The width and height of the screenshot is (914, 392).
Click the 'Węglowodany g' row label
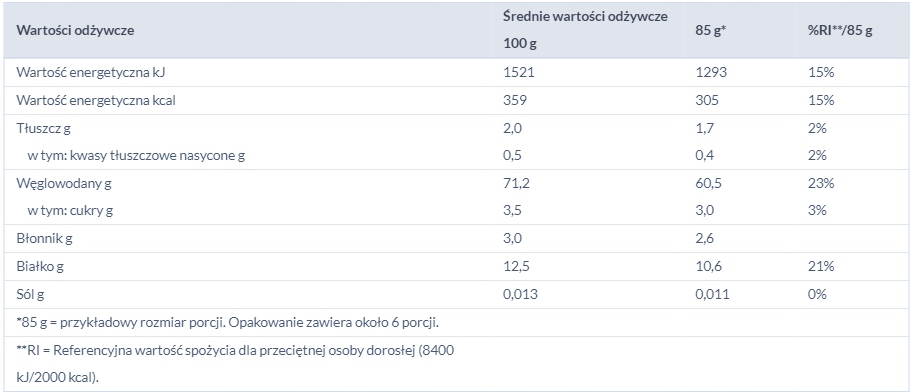coord(64,184)
